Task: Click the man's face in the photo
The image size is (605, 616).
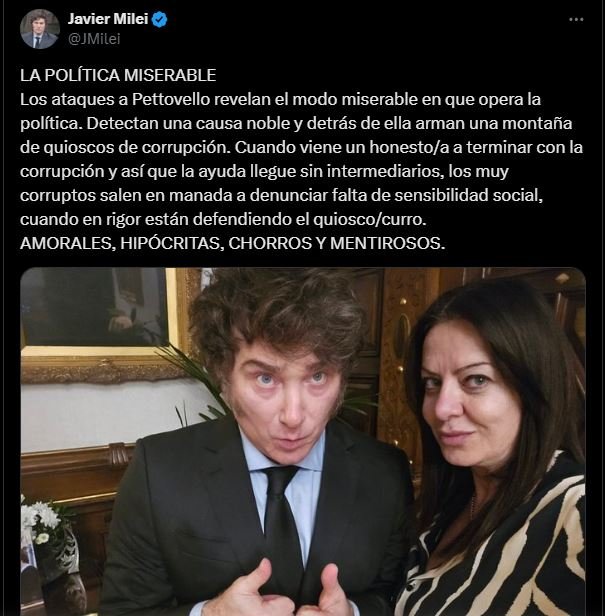Action: coord(286,403)
